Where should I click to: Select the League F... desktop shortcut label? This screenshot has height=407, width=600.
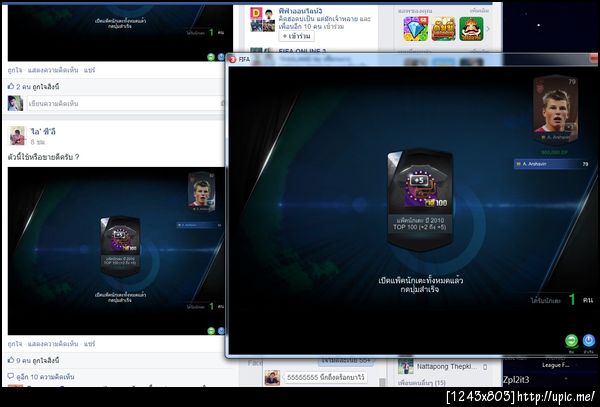(555, 365)
